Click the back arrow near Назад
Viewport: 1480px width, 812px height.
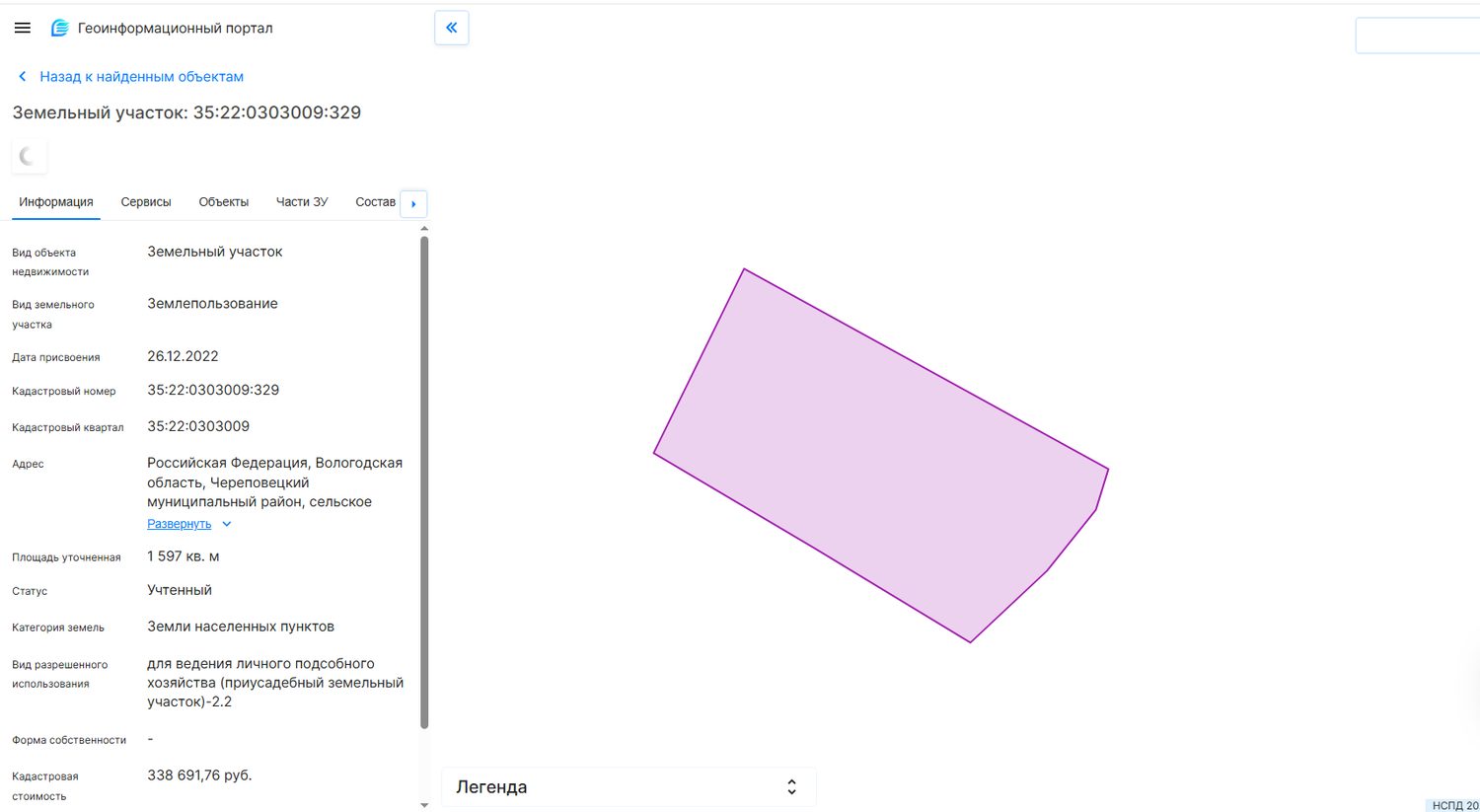(23, 76)
